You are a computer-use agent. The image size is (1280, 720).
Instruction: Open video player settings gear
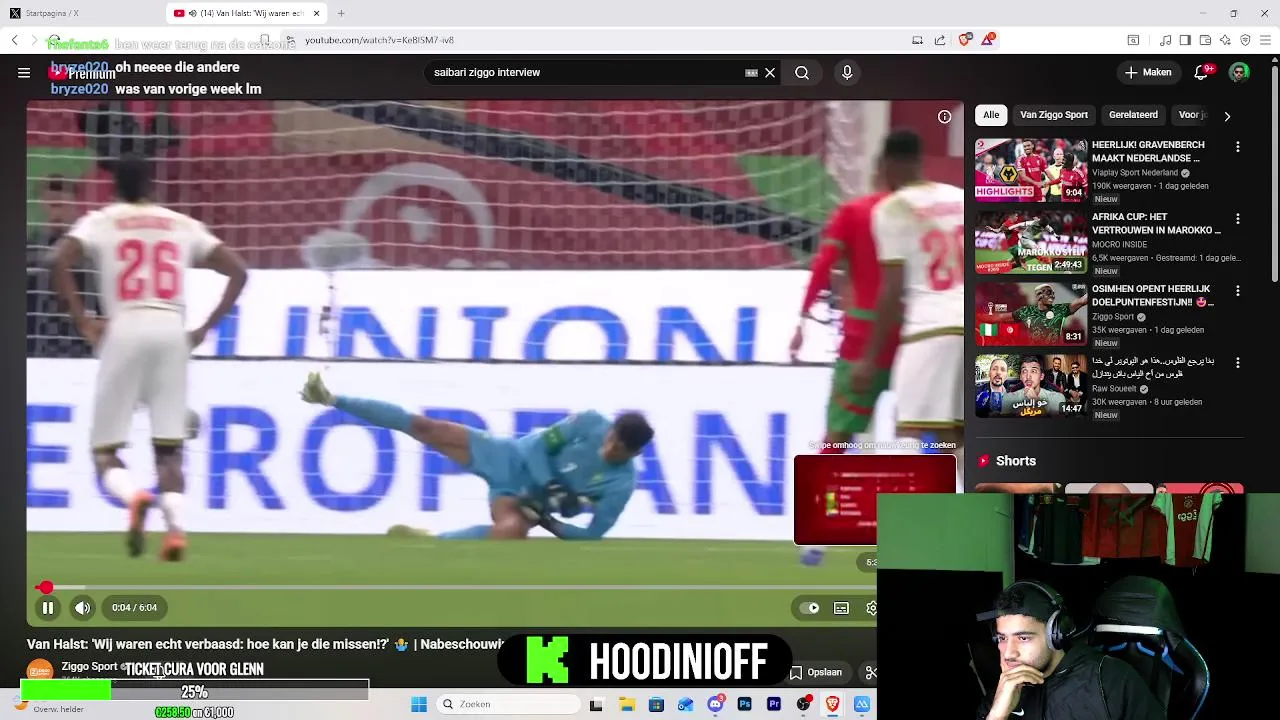coord(871,608)
